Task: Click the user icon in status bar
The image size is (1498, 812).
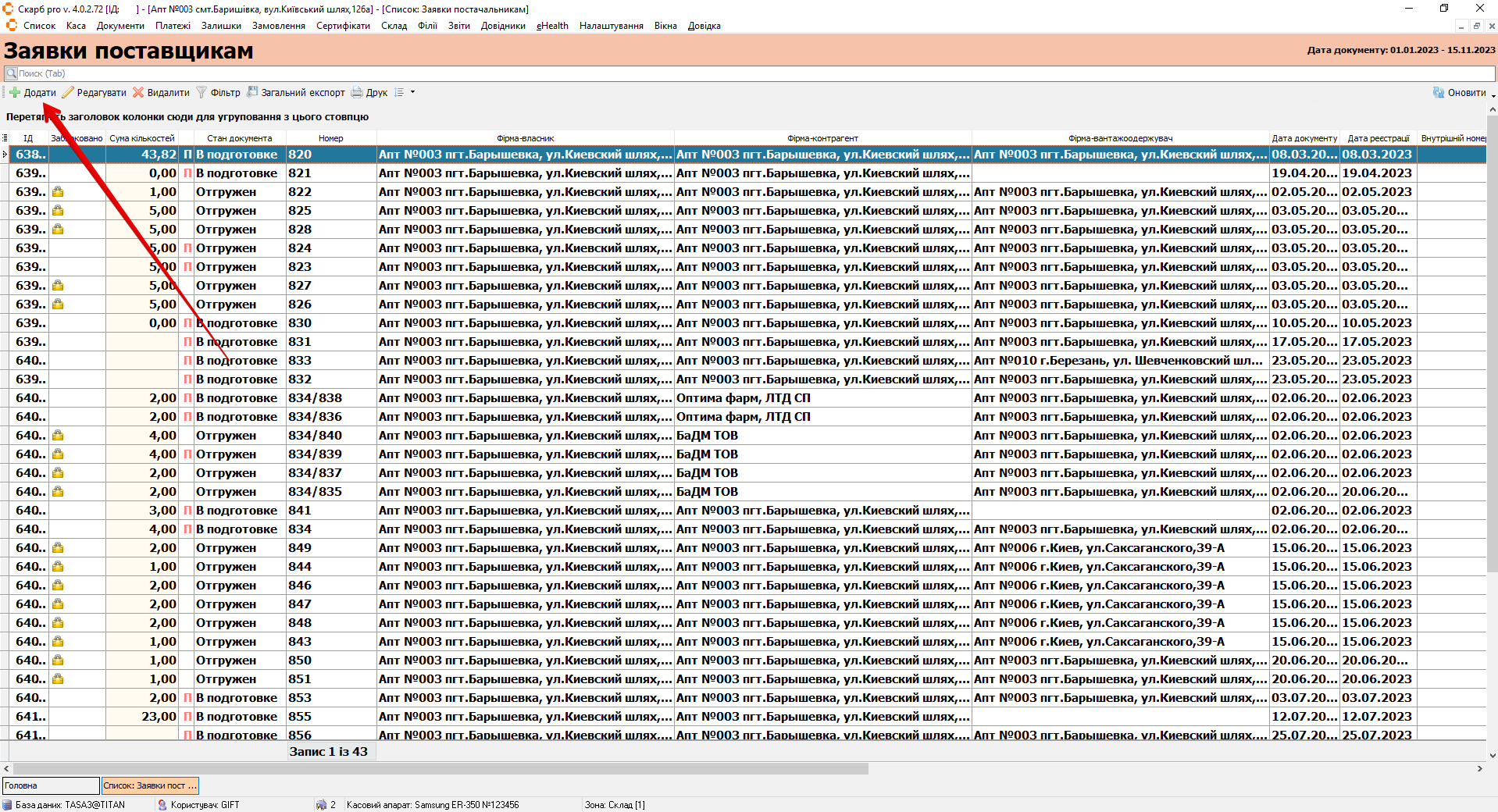Action: pyautogui.click(x=162, y=804)
